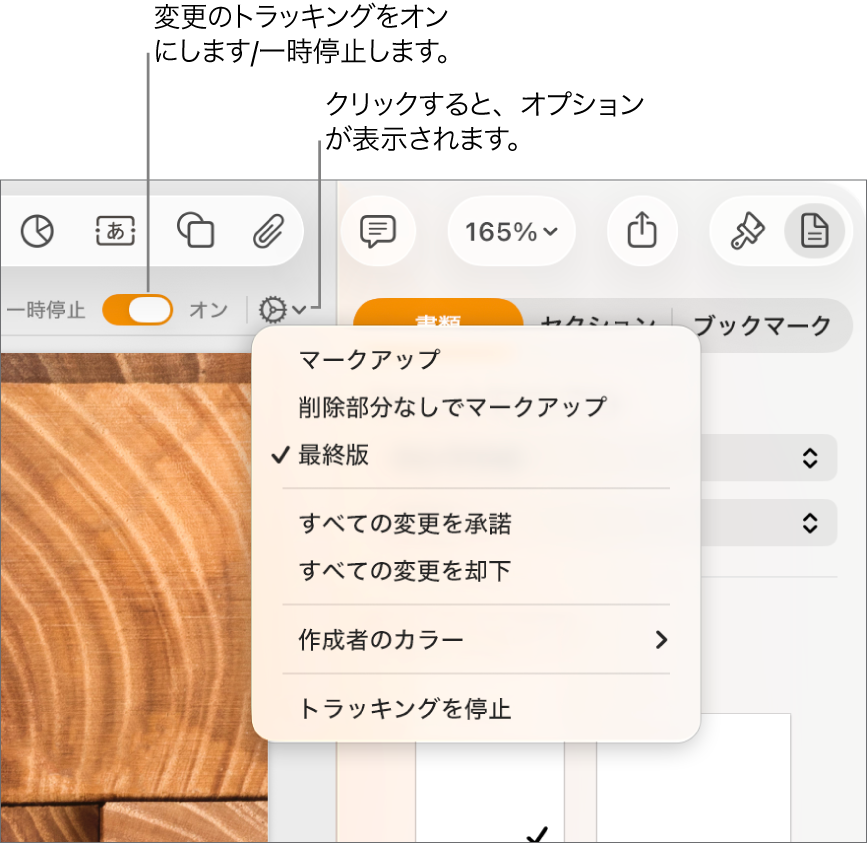The height and width of the screenshot is (843, 867).
Task: Open the 165% zoom dropdown
Action: 511,231
